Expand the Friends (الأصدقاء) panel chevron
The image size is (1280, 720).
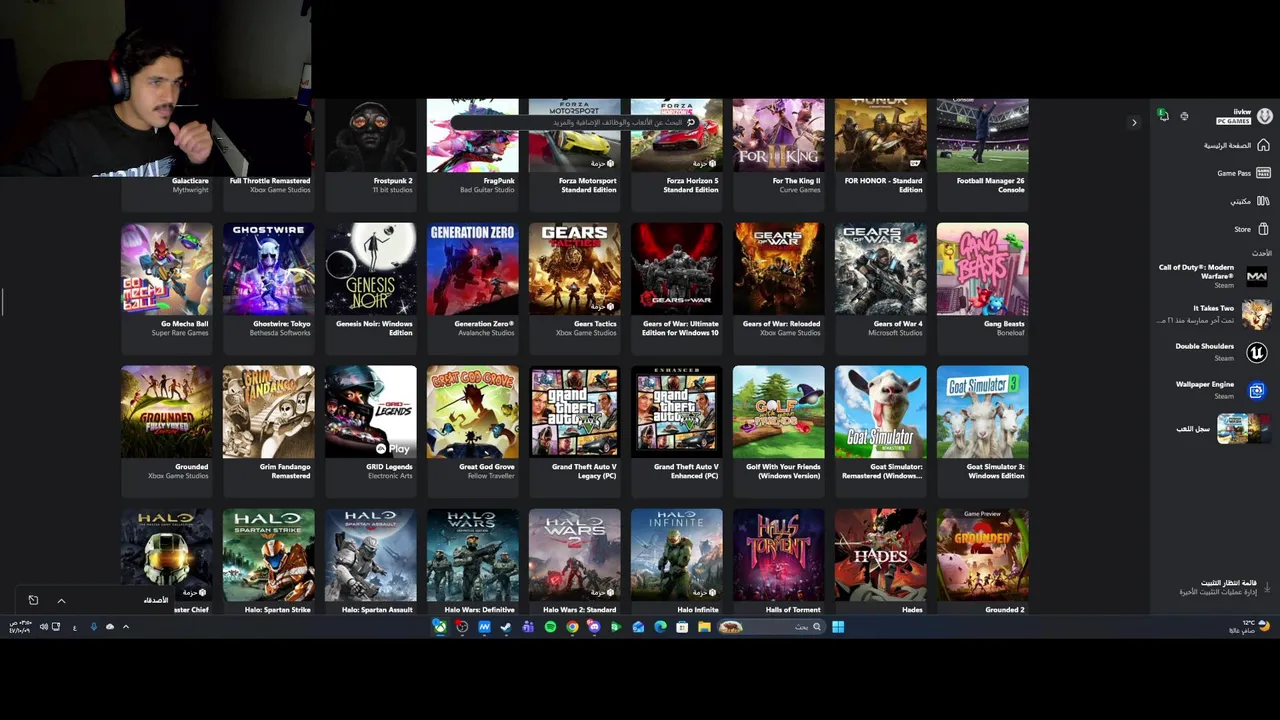click(61, 600)
